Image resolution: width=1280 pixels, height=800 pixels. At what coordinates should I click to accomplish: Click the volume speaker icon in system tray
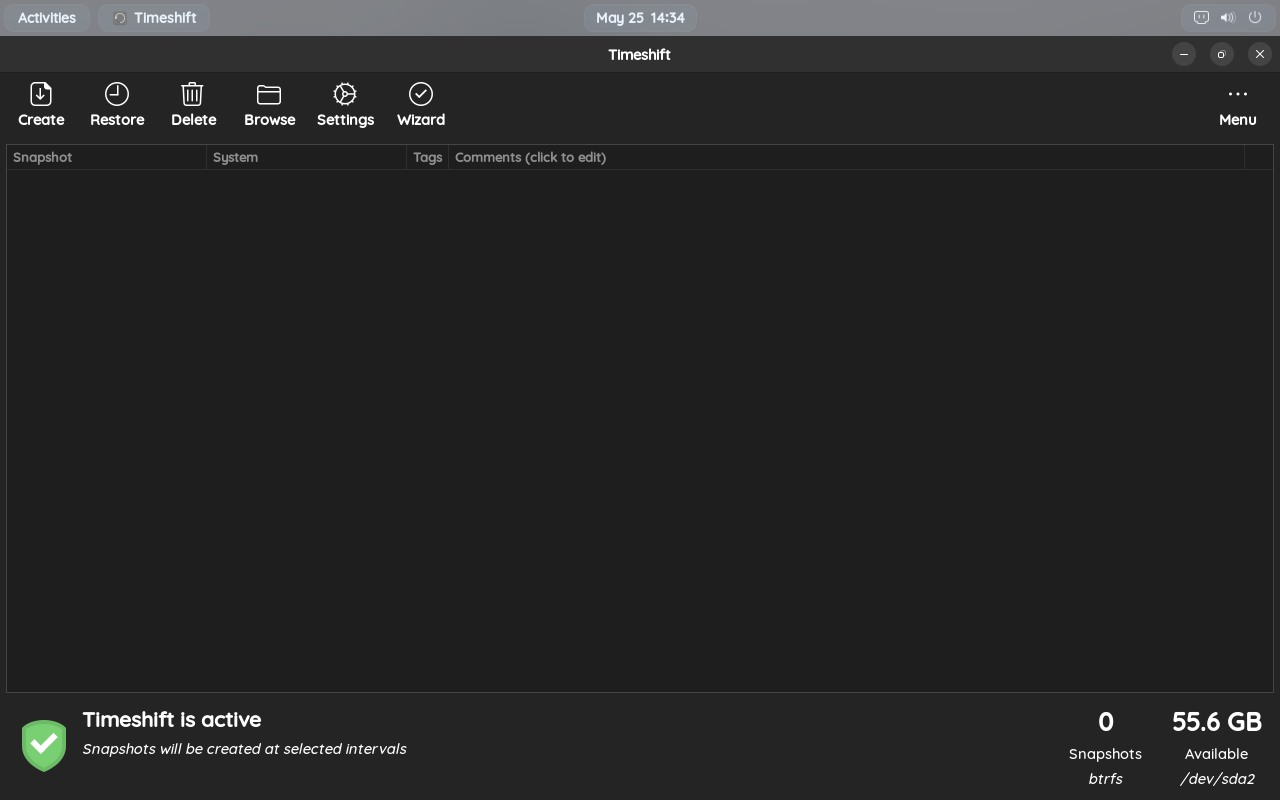pos(1228,18)
